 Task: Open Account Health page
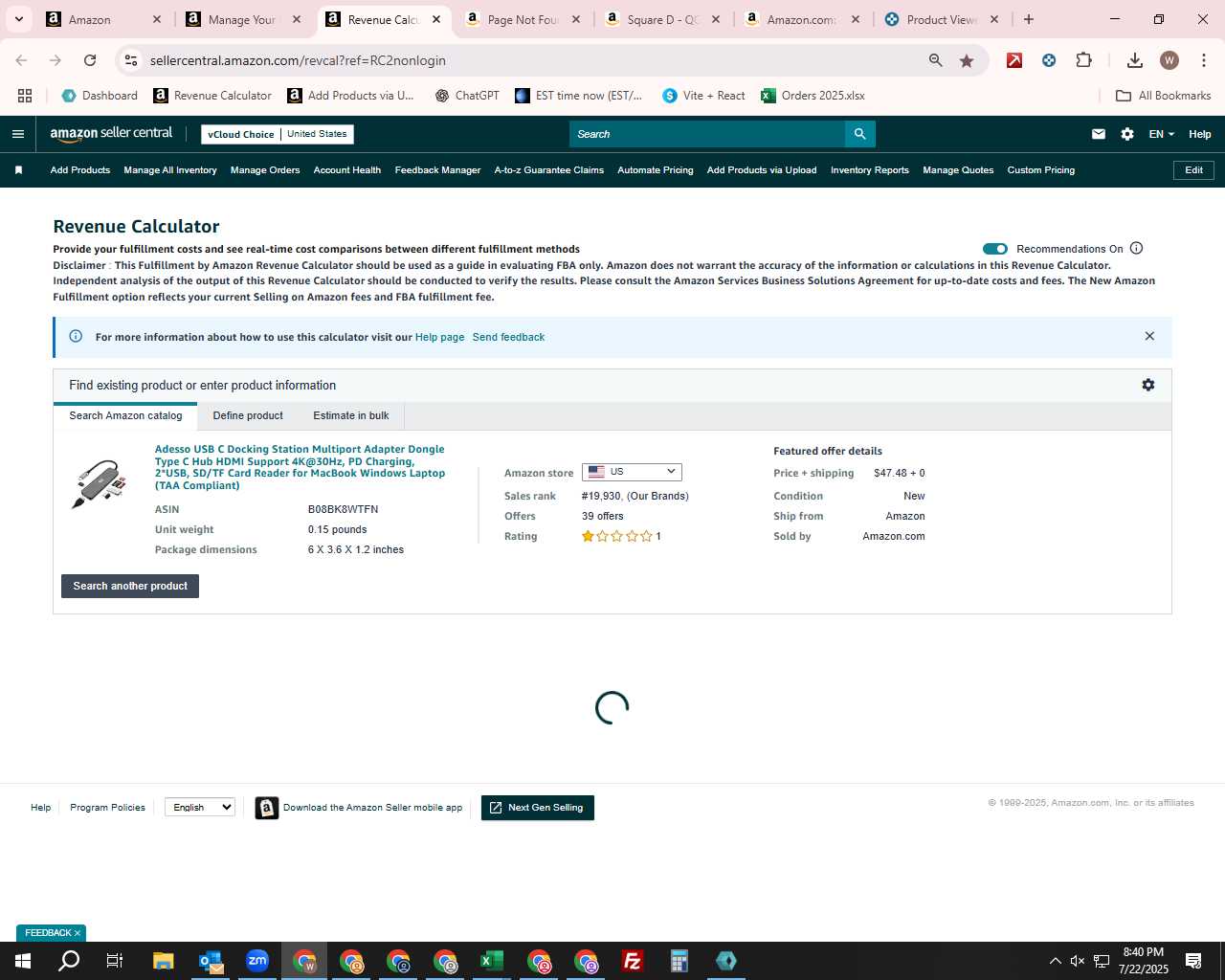click(347, 170)
